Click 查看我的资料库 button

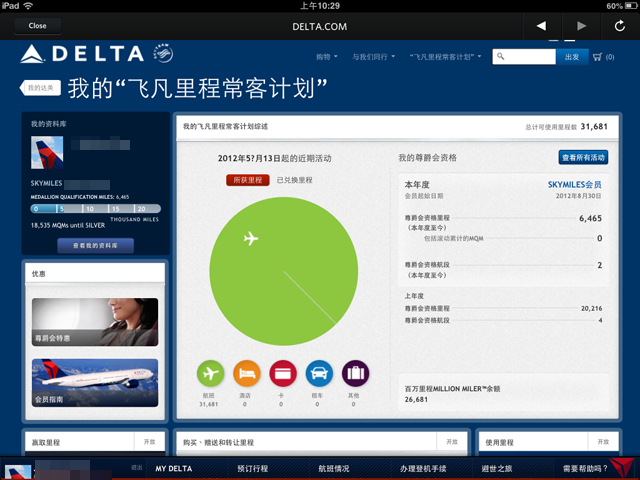point(95,246)
